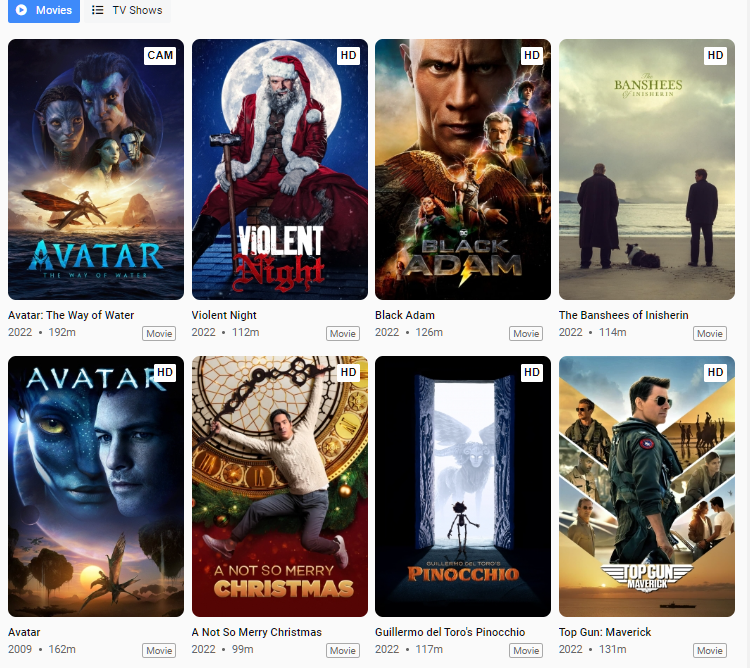Click Movie tag under 2009 Avatar

pos(159,650)
